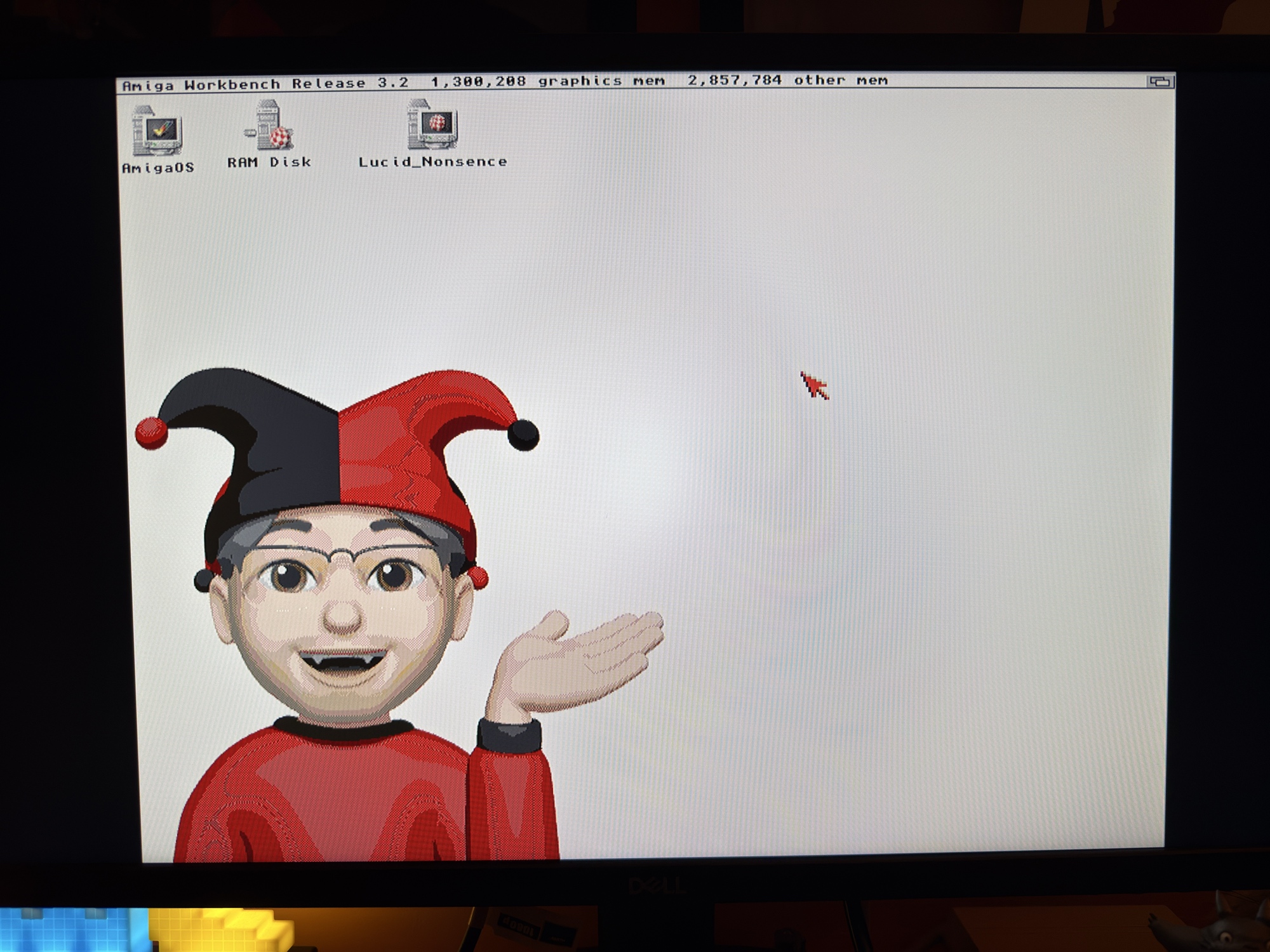The width and height of the screenshot is (1270, 952).
Task: Click the red bell on the hat's left tip
Action: [151, 433]
